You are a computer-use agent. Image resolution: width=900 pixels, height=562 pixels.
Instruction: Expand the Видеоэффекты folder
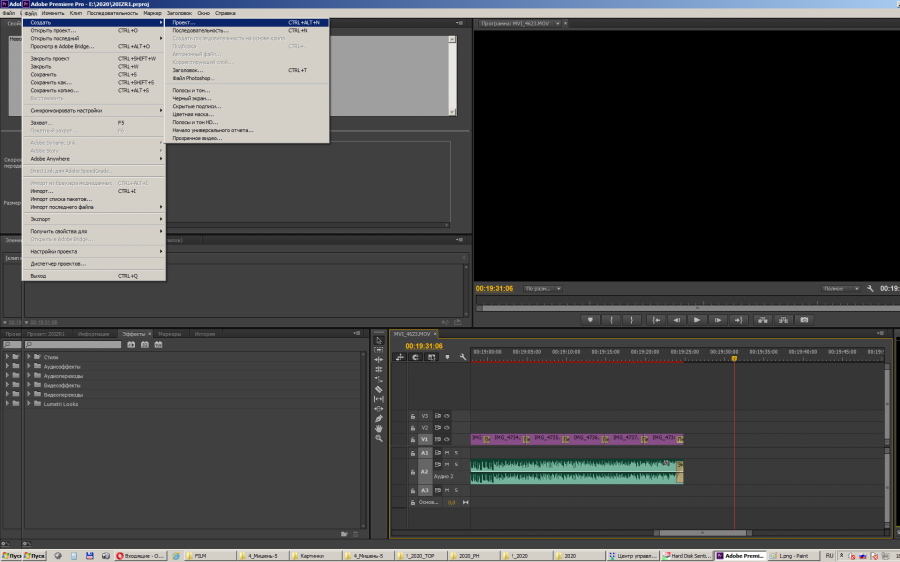coord(29,385)
